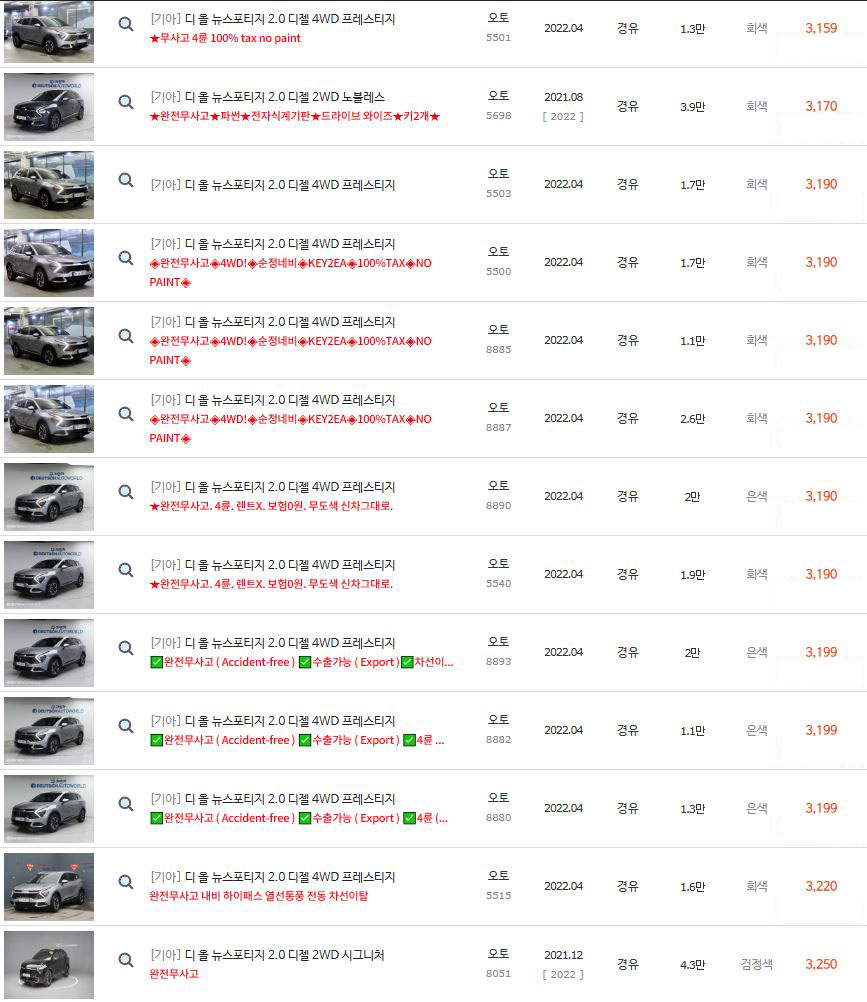867x1002 pixels.
Task: View thumbnail image for car 8893
Action: point(49,652)
